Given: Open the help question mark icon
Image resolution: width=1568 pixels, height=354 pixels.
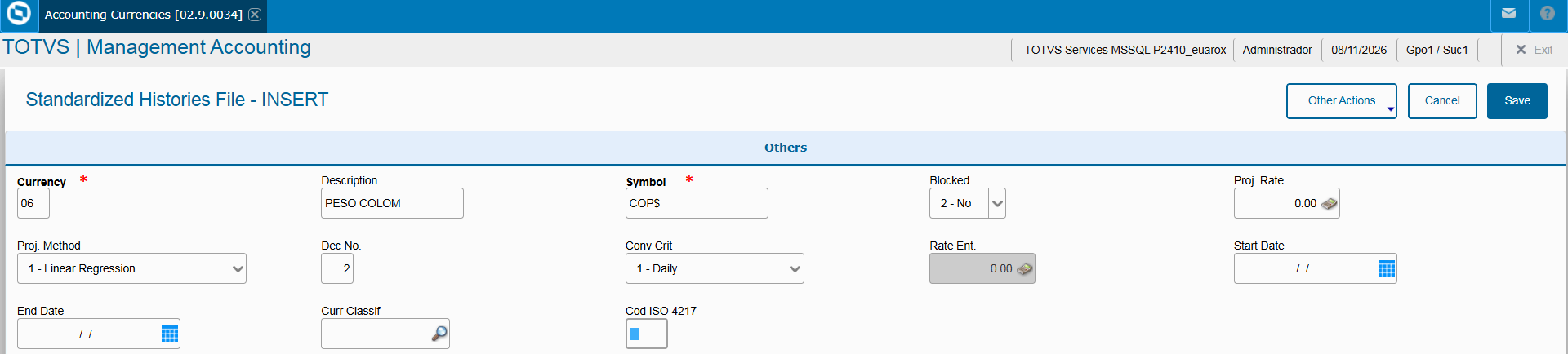Looking at the screenshot, I should pyautogui.click(x=1548, y=14).
